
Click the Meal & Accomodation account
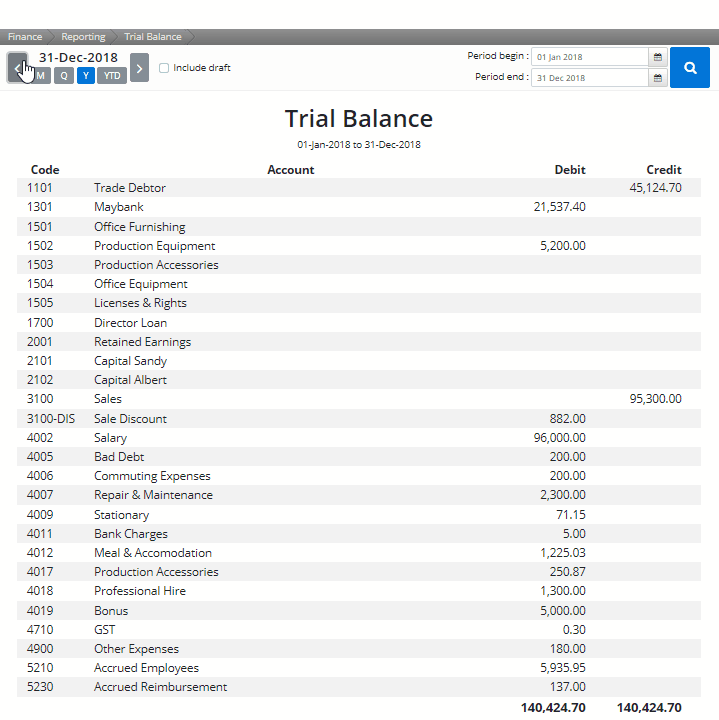153,553
